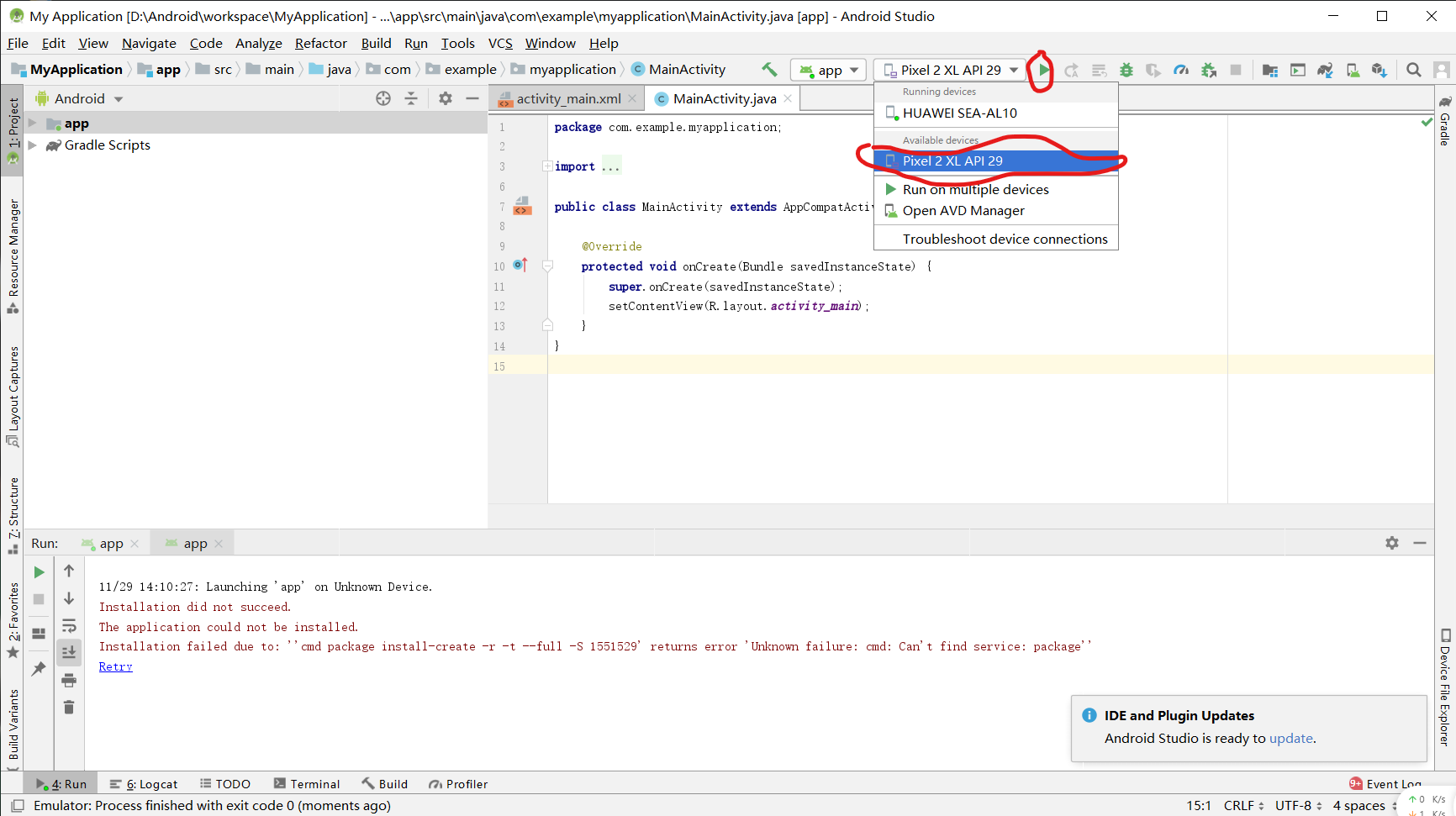Open the Profiler tool window button
Viewport: 1456px width, 816px height.
458,784
